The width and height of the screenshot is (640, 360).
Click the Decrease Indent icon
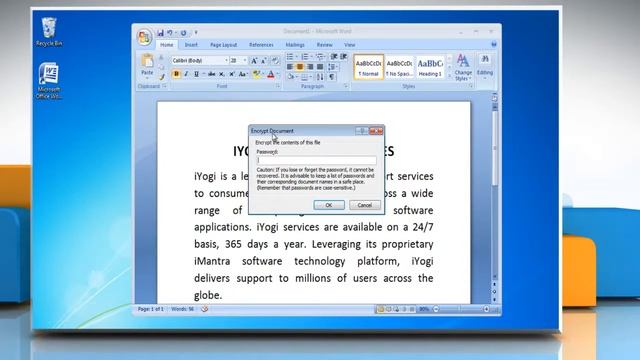pyautogui.click(x=334, y=57)
